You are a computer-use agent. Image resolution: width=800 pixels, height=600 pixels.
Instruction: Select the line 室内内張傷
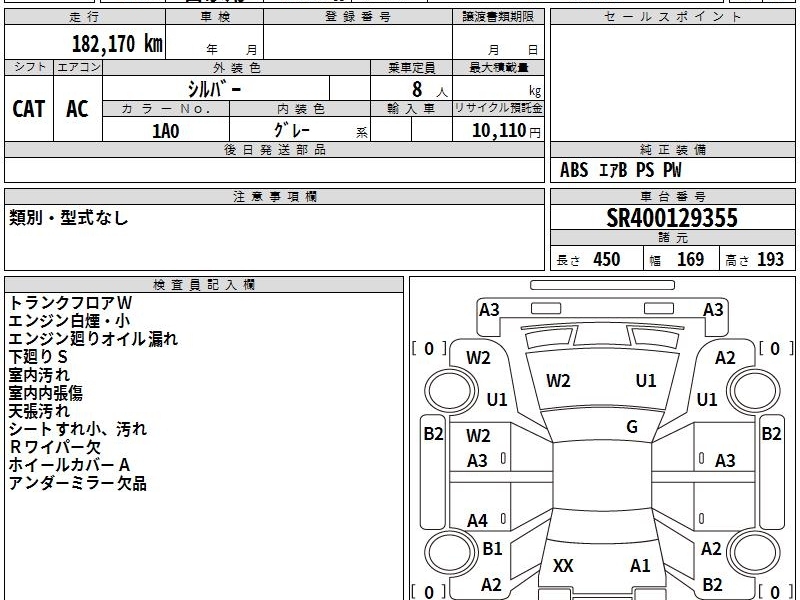point(45,393)
